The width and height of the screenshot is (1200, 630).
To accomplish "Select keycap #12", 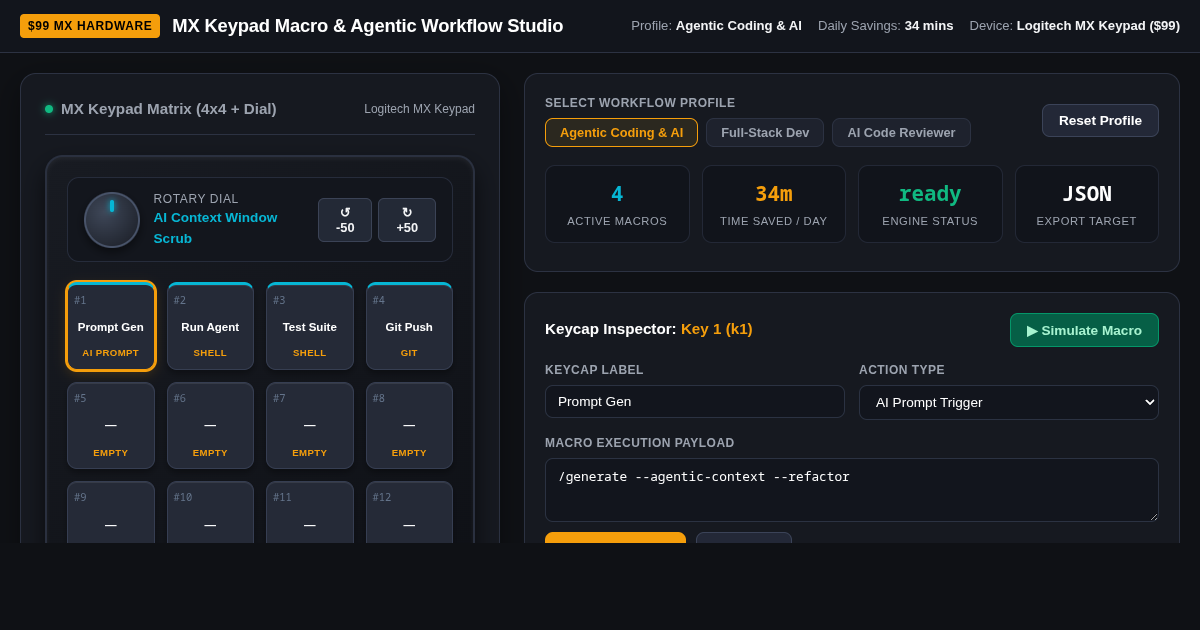I will pos(409,512).
